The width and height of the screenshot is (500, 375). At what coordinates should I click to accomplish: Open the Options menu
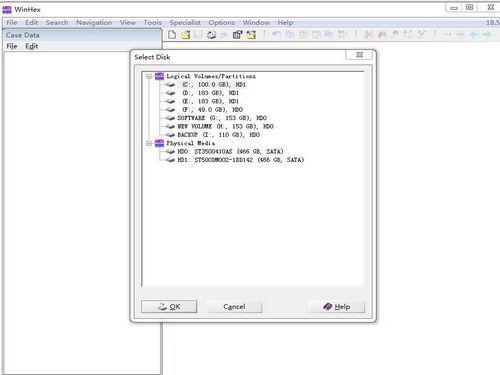click(222, 22)
